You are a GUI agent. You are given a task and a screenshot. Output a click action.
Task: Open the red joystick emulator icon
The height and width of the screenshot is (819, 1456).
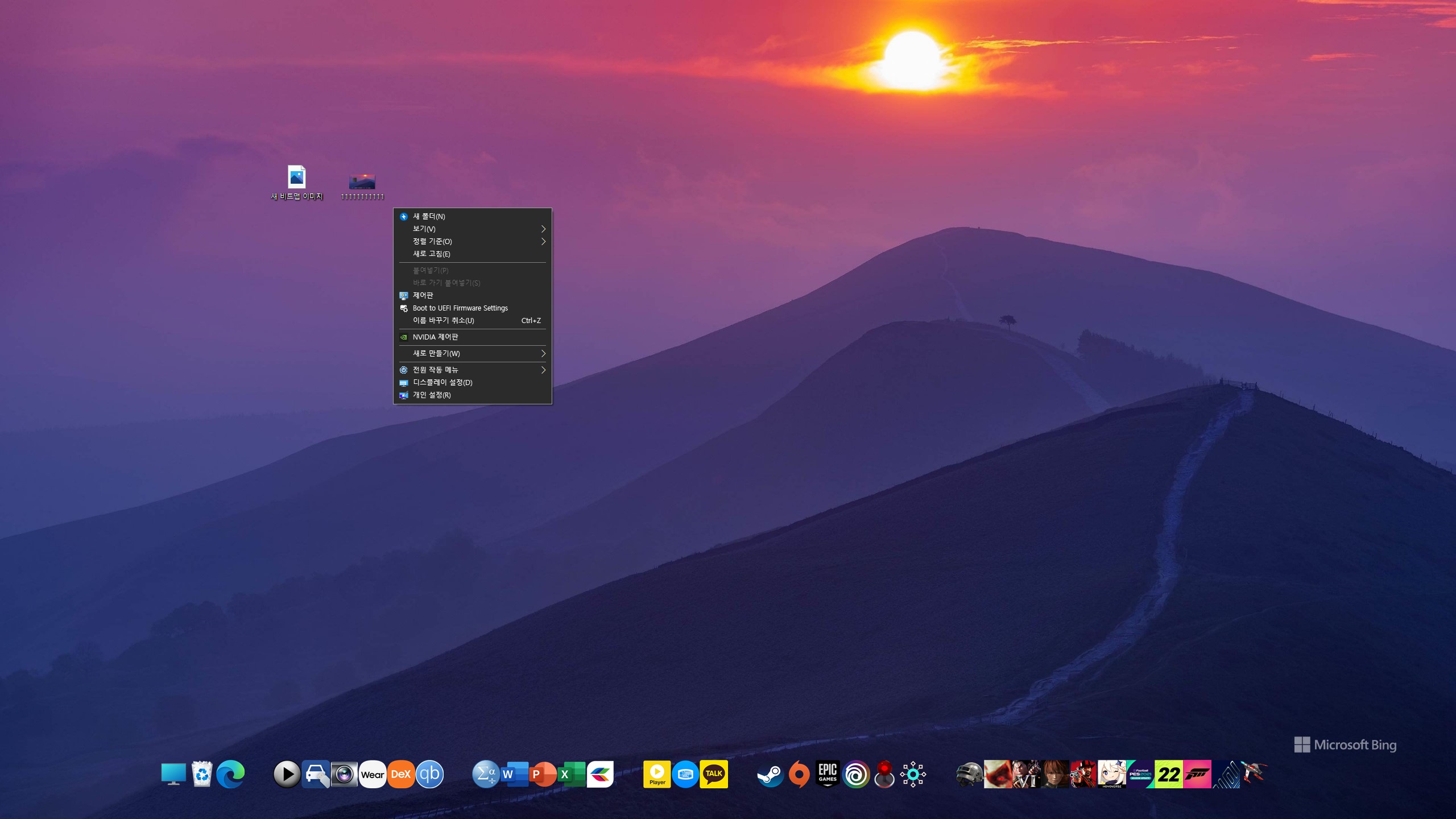coord(884,774)
